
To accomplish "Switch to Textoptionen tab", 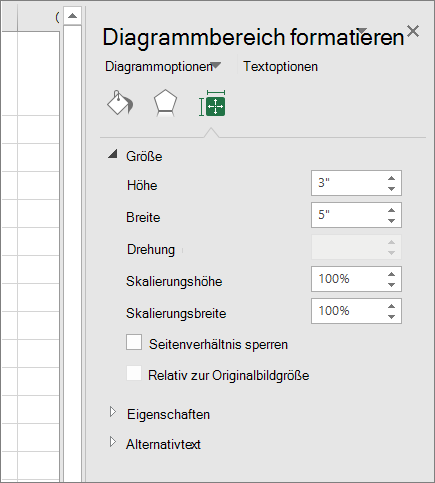I will (x=280, y=66).
